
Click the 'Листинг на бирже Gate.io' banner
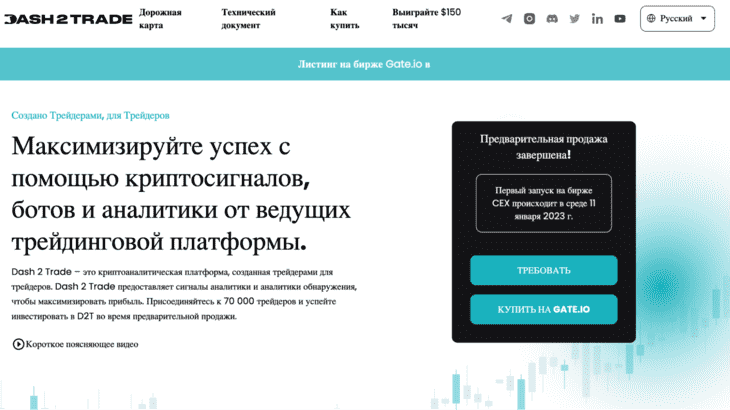coord(365,64)
